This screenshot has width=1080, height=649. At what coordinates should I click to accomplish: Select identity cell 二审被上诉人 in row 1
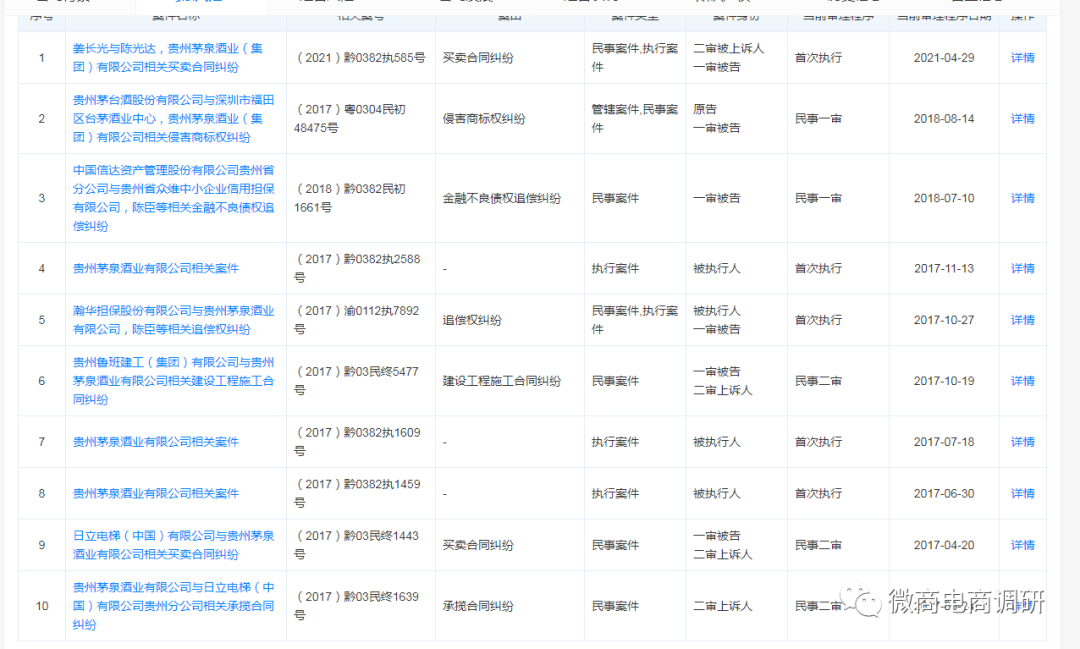728,48
